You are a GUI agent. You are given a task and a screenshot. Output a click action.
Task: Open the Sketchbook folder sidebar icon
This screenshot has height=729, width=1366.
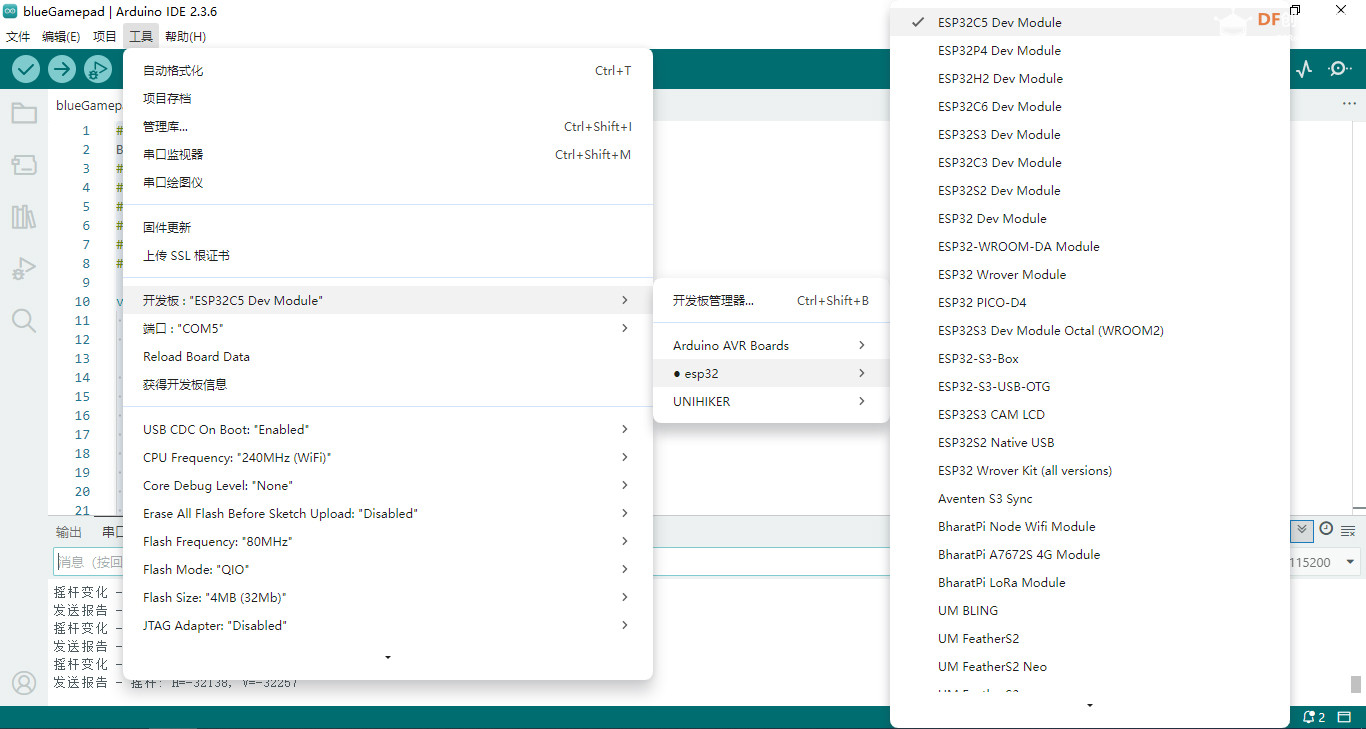coord(24,113)
